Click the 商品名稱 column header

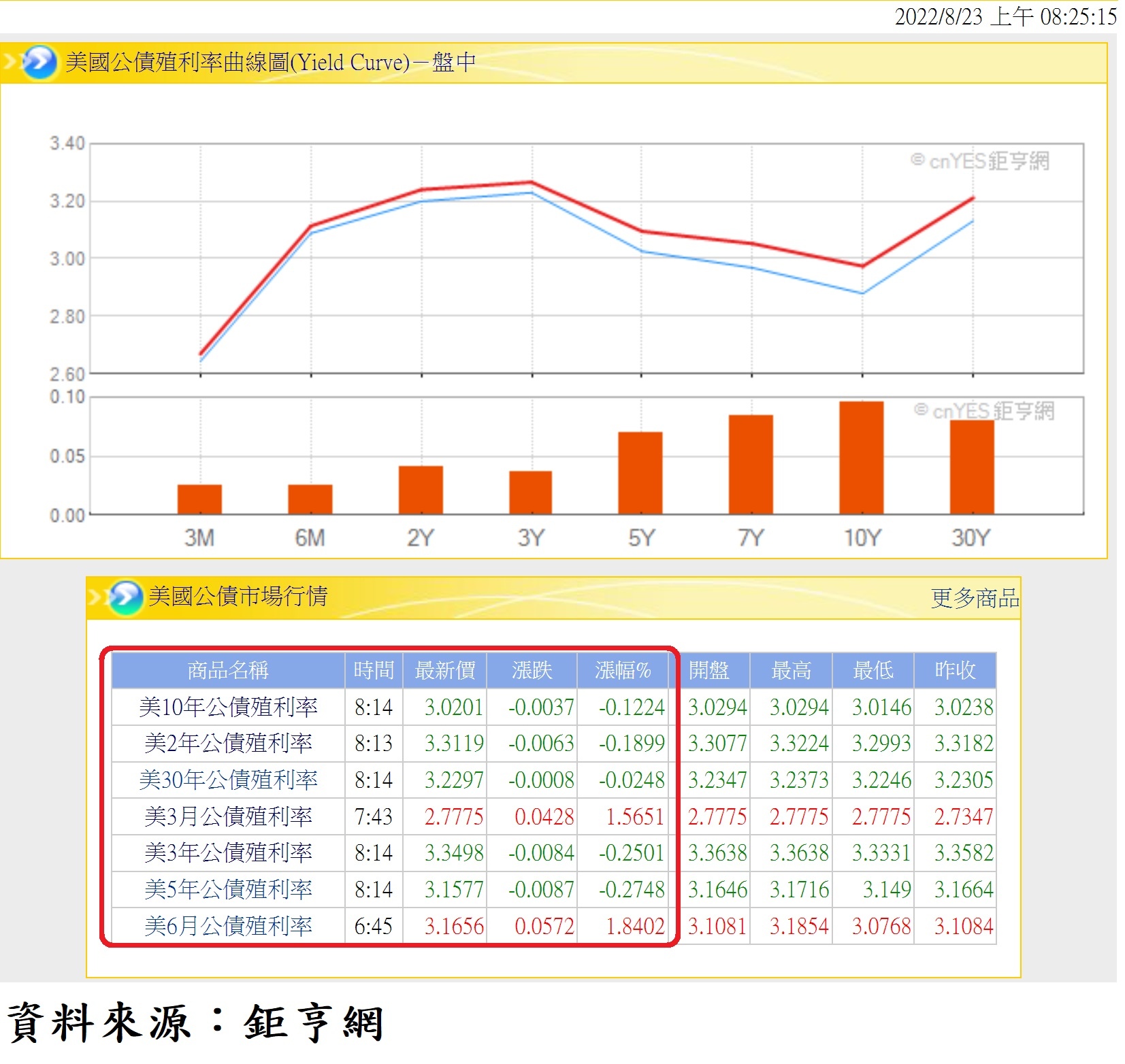click(228, 670)
